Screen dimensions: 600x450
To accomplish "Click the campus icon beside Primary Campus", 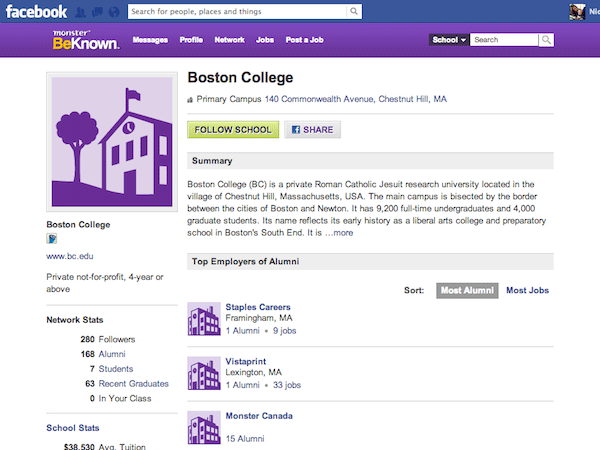I will [190, 100].
